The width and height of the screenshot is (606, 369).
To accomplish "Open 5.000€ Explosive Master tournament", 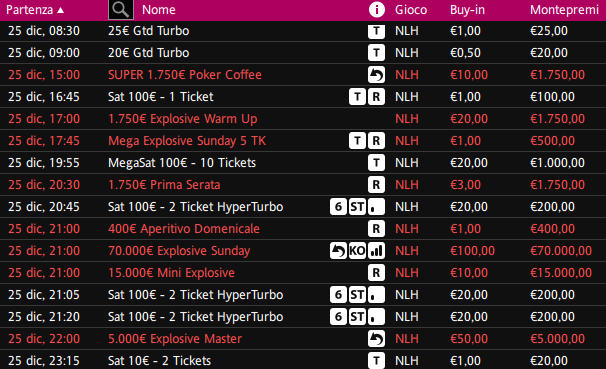I will click(x=175, y=339).
